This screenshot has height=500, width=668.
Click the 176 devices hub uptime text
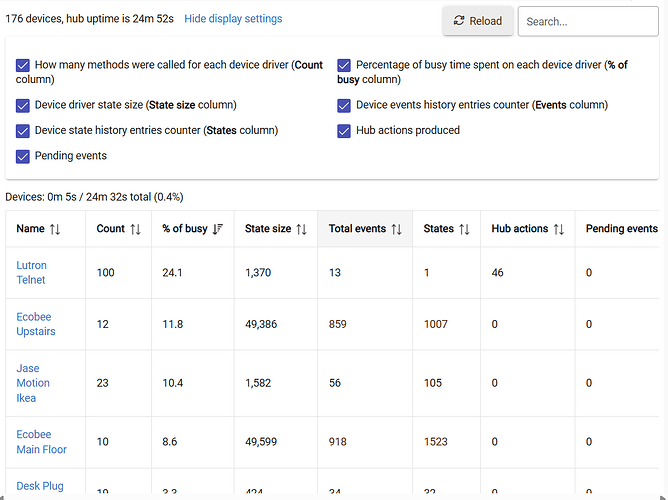tap(89, 19)
